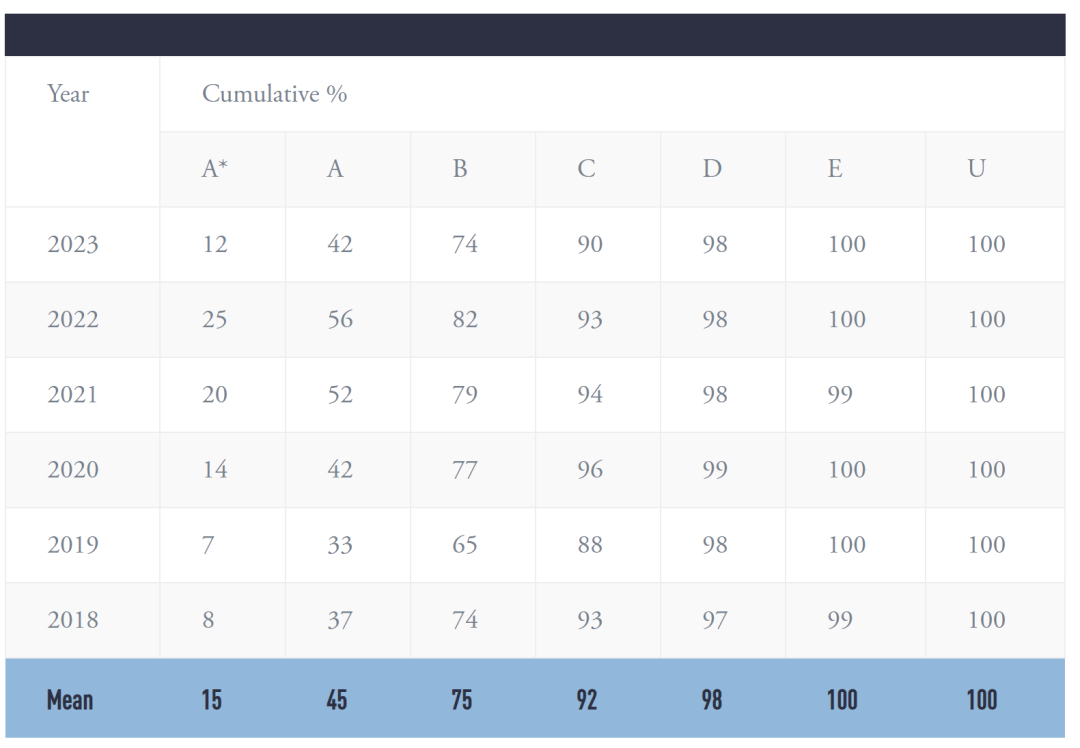Image resolution: width=1080 pixels, height=748 pixels.
Task: Select the Mean row label
Action: (x=70, y=700)
